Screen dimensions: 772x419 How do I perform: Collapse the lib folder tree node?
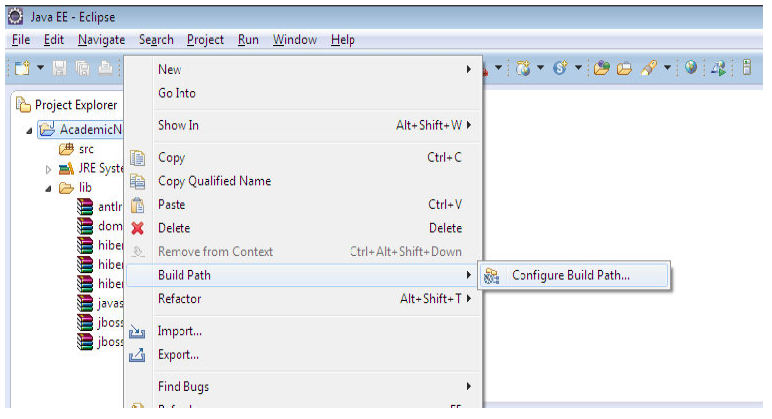point(48,188)
